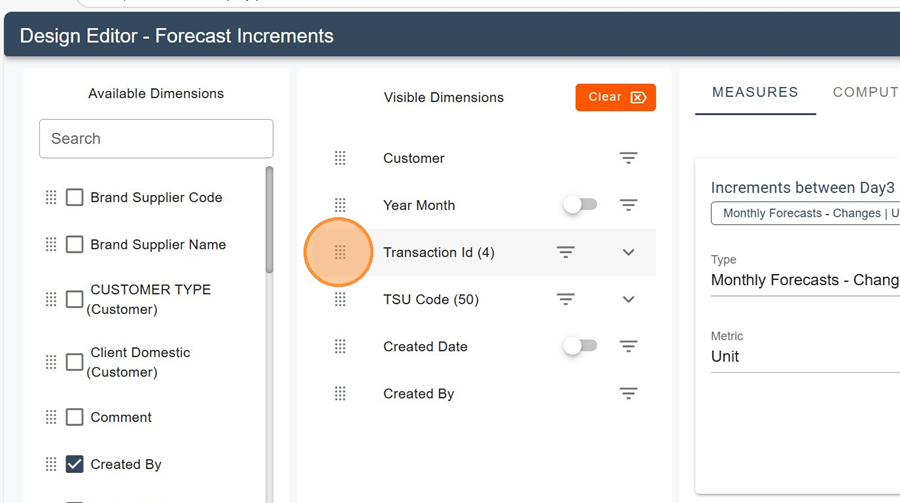Click the Available Dimensions Search field
900x503 pixels.
[156, 139]
